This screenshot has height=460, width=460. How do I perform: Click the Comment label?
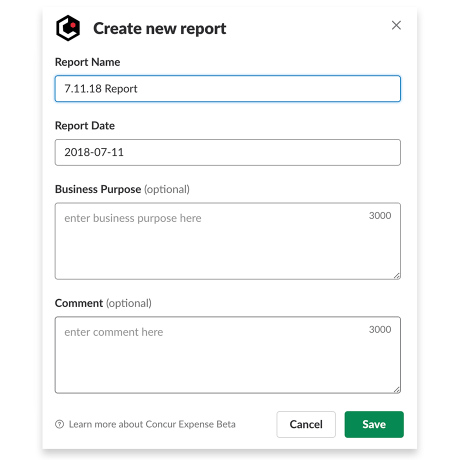79,303
